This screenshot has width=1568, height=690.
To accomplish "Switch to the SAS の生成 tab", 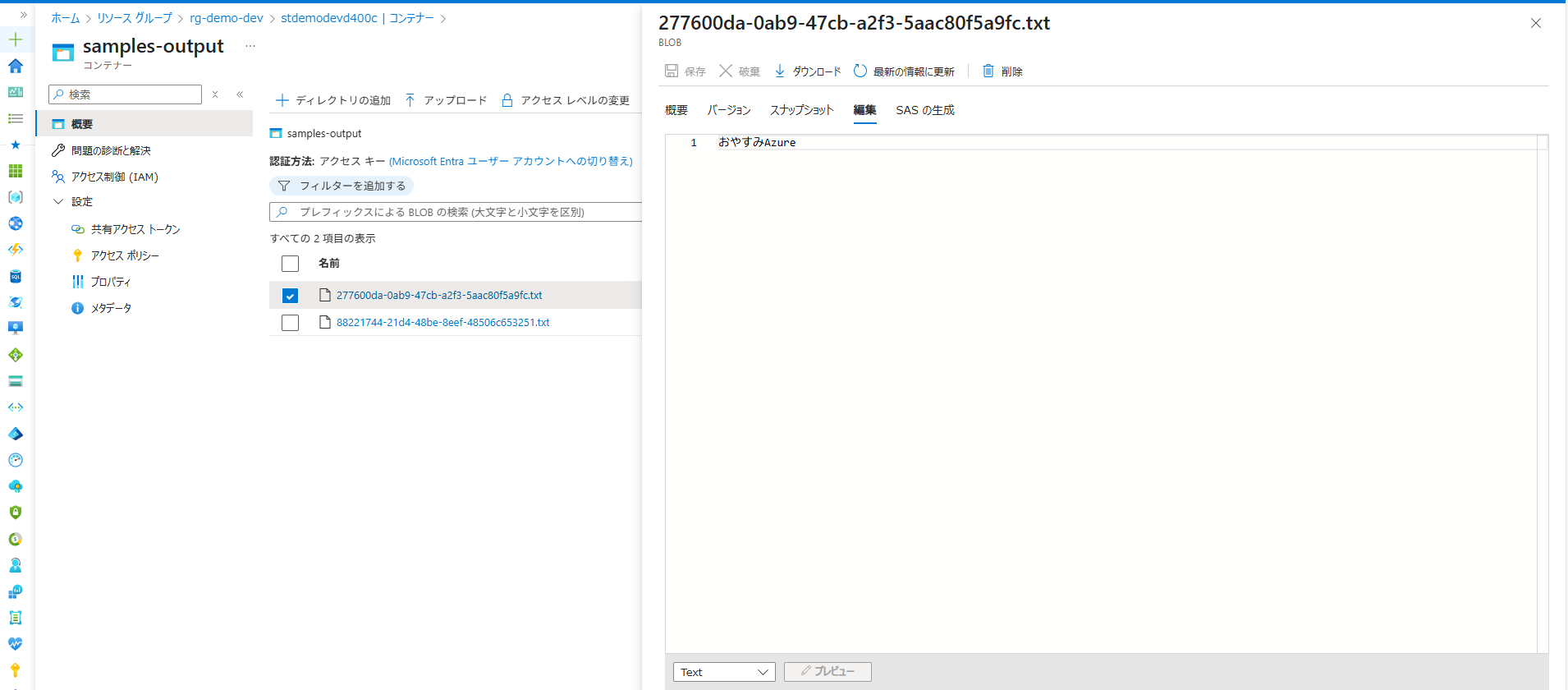I will point(925,110).
